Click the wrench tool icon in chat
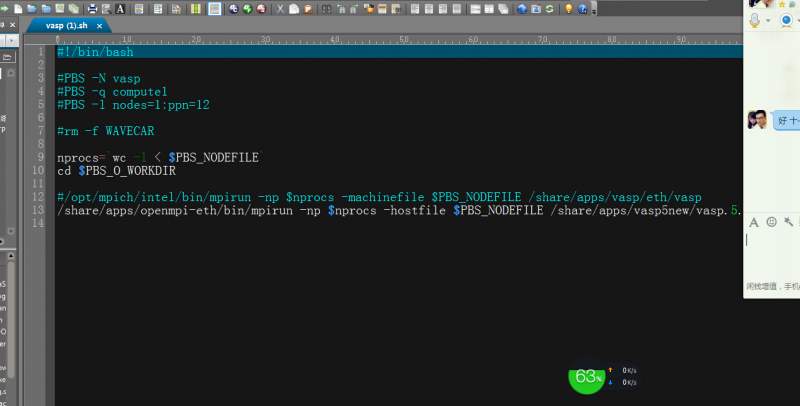The width and height of the screenshot is (800, 406). pos(789,222)
